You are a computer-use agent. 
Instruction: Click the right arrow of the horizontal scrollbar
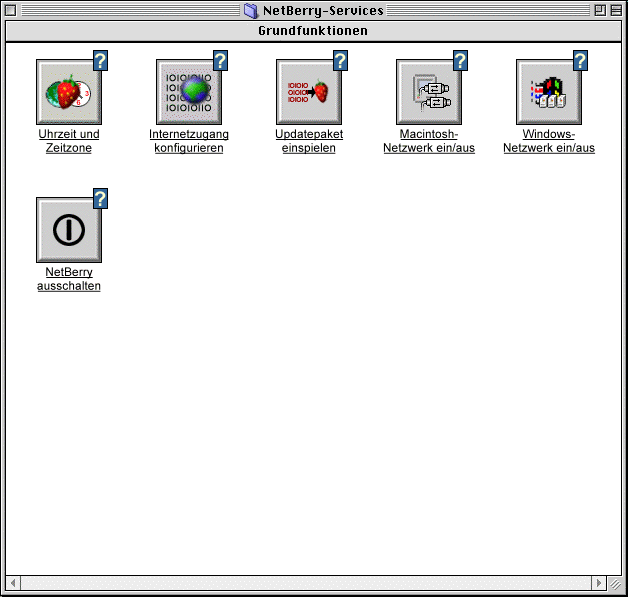pos(599,583)
